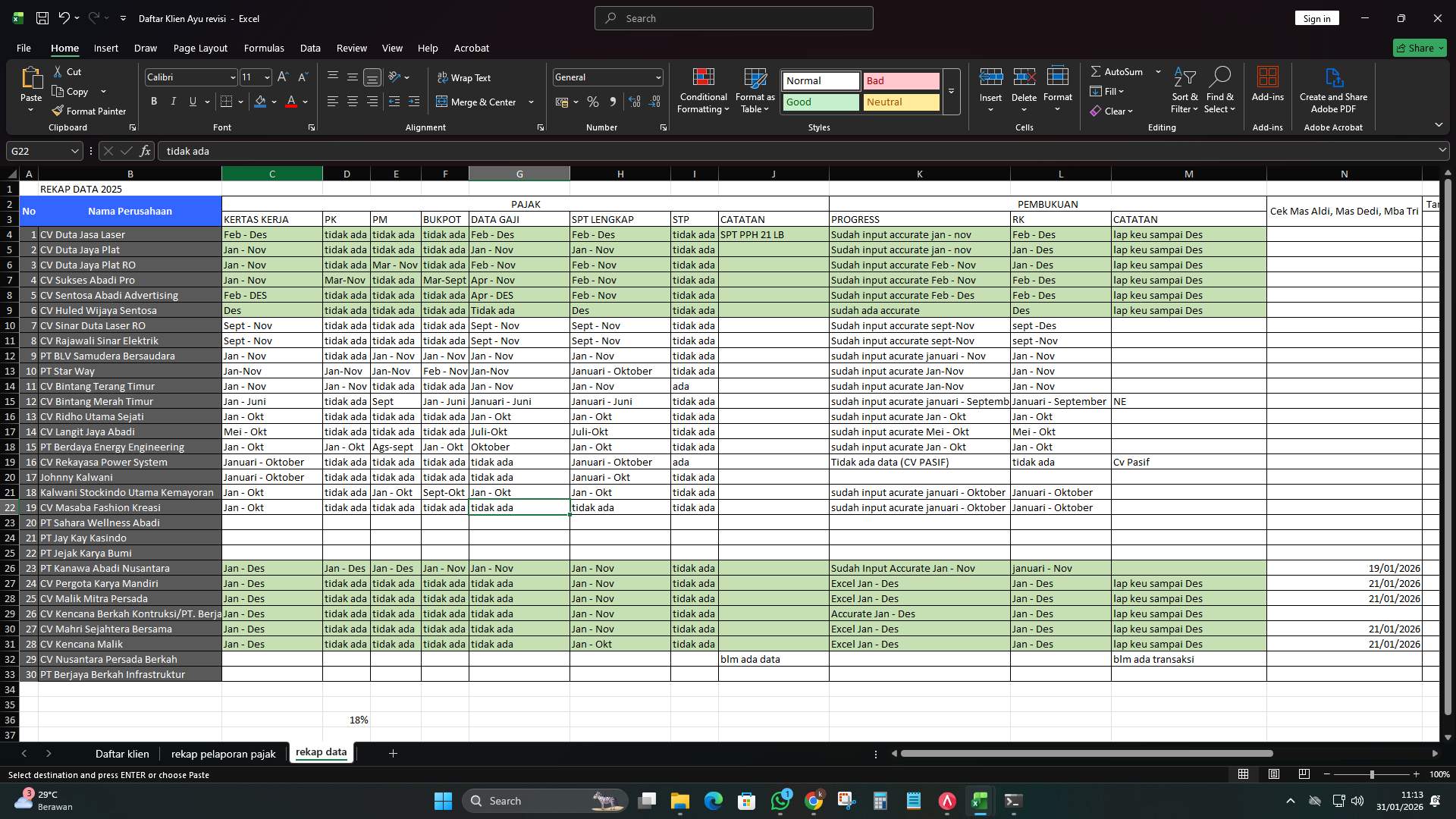The image size is (1456, 819).
Task: Toggle italic formatting
Action: (173, 101)
